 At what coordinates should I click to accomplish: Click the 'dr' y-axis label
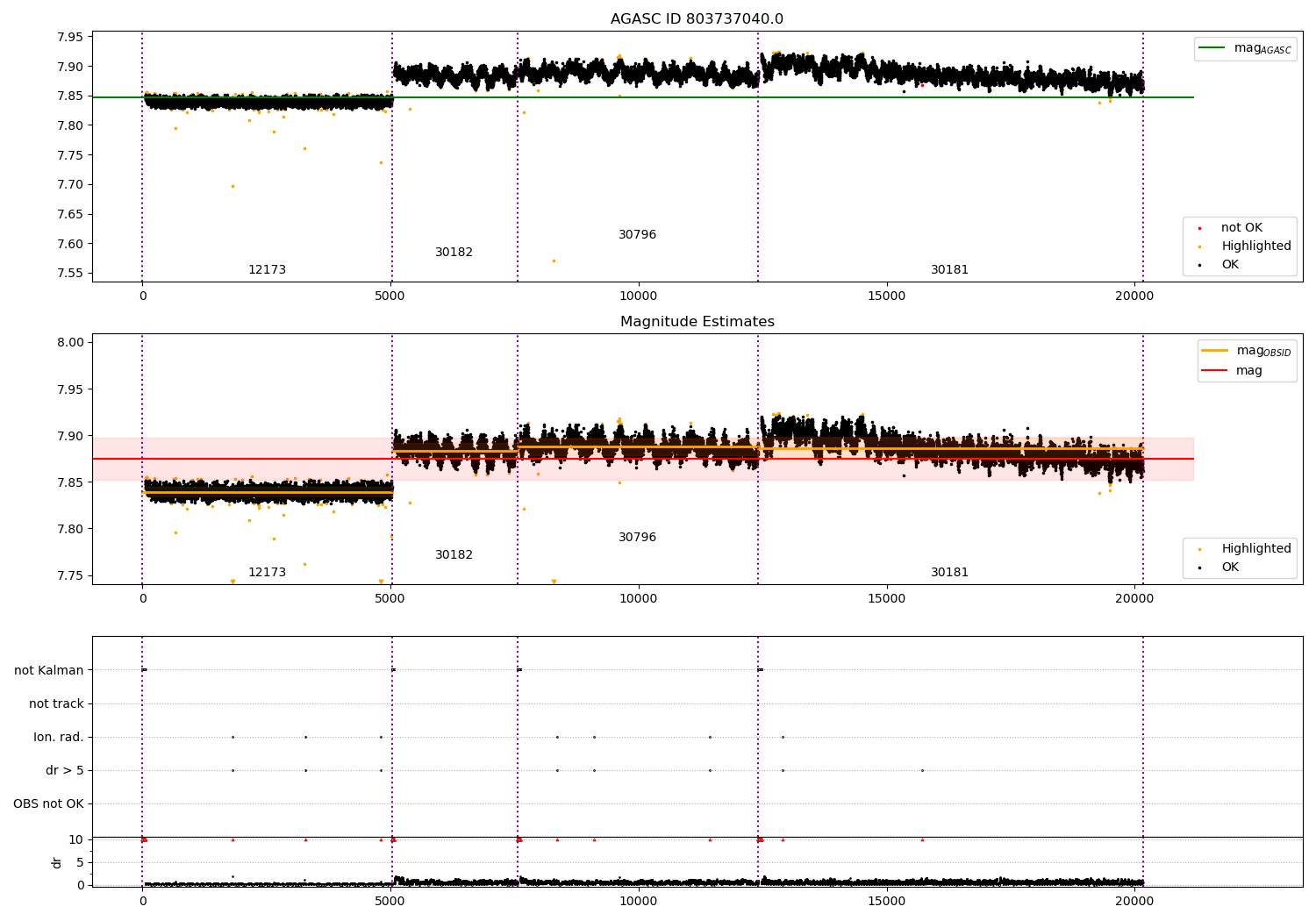tap(57, 862)
